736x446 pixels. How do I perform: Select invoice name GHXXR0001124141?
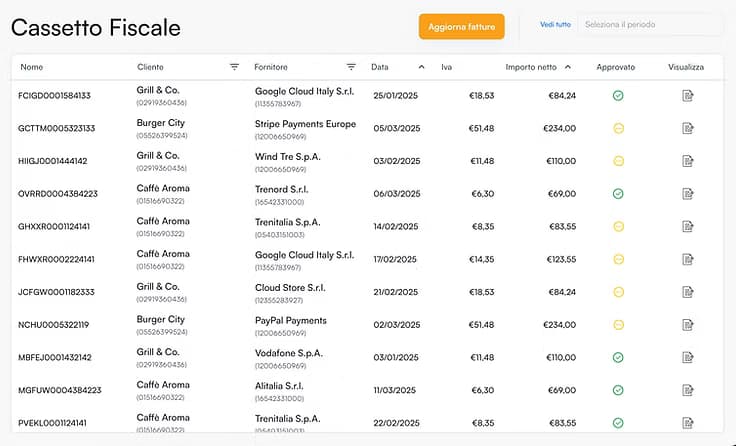tap(54, 227)
